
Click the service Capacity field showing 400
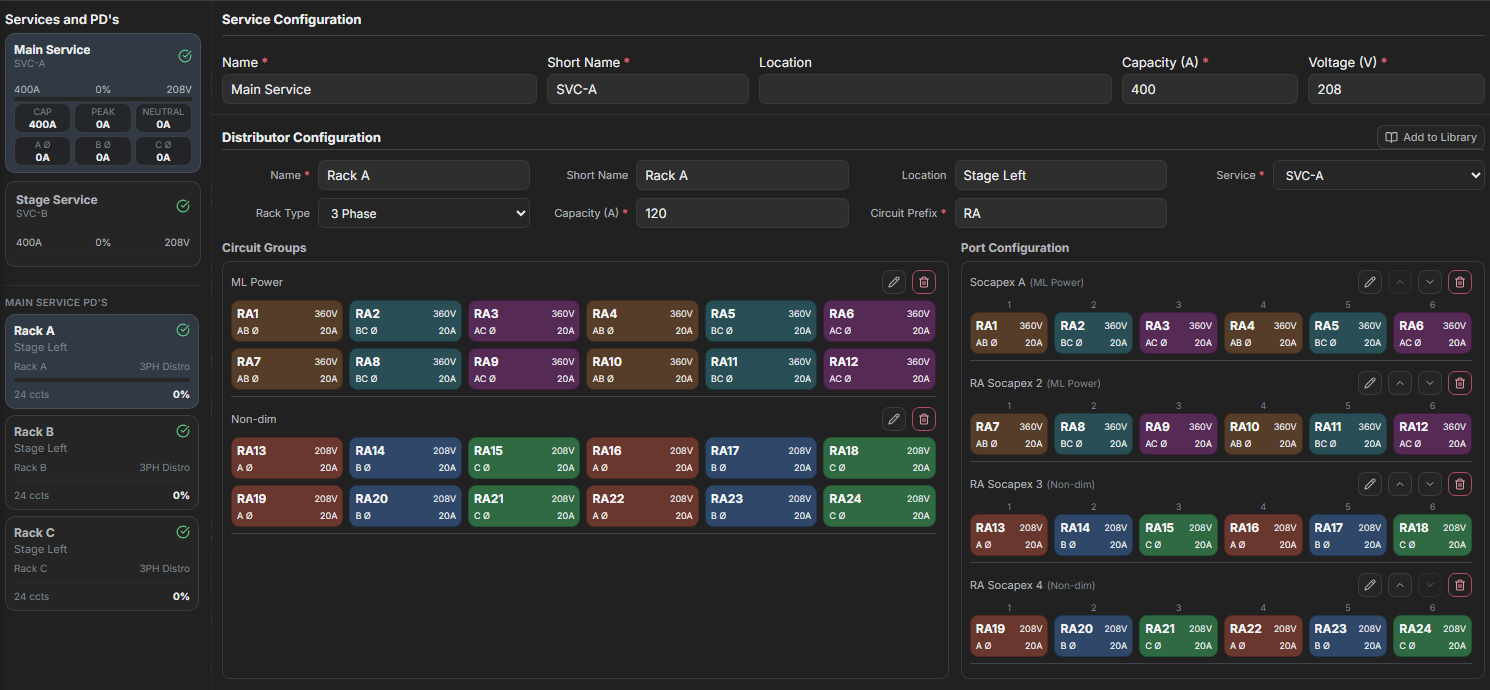tap(1210, 89)
